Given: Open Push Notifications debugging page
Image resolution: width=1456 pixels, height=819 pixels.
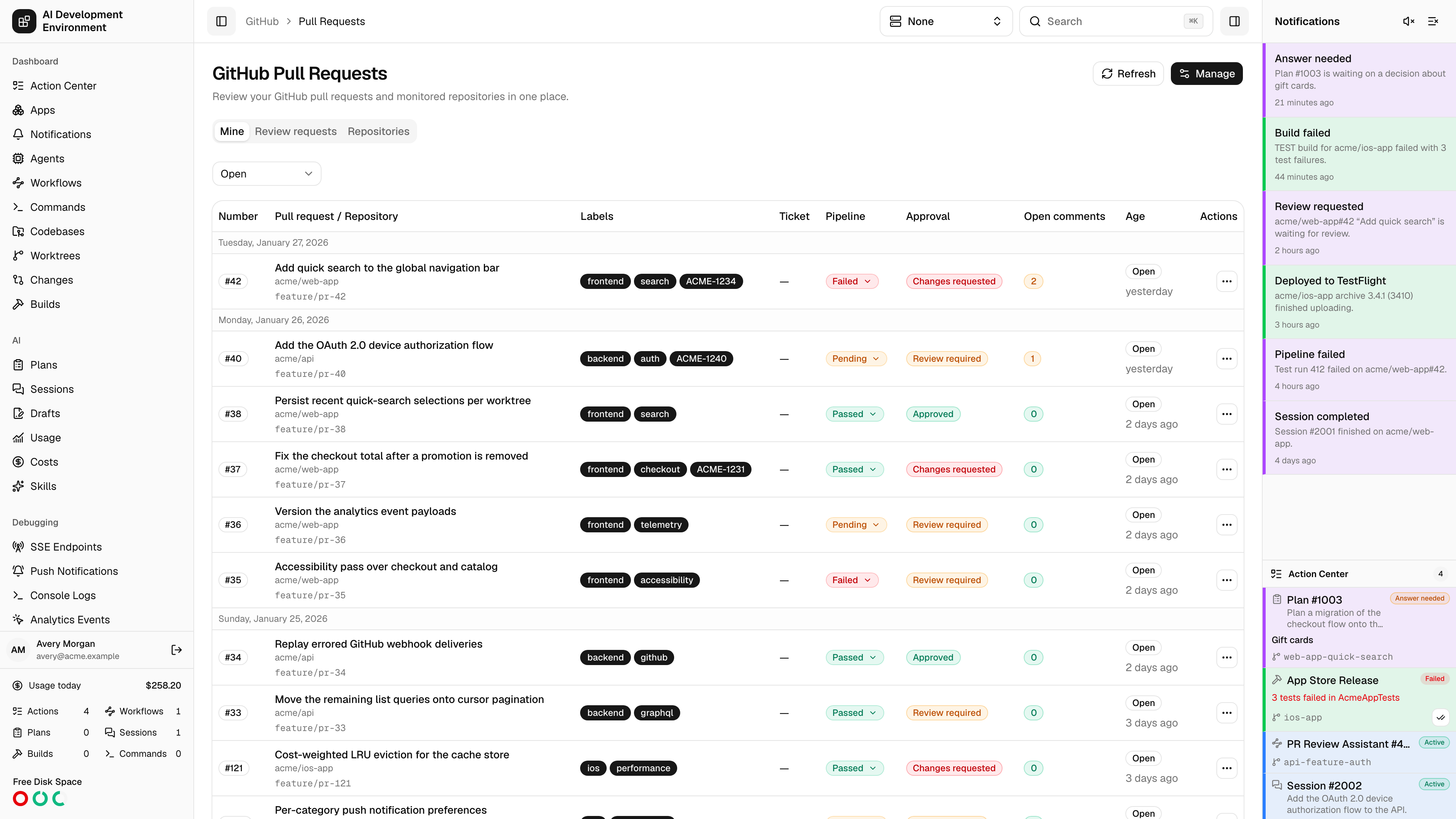Looking at the screenshot, I should click(97, 571).
